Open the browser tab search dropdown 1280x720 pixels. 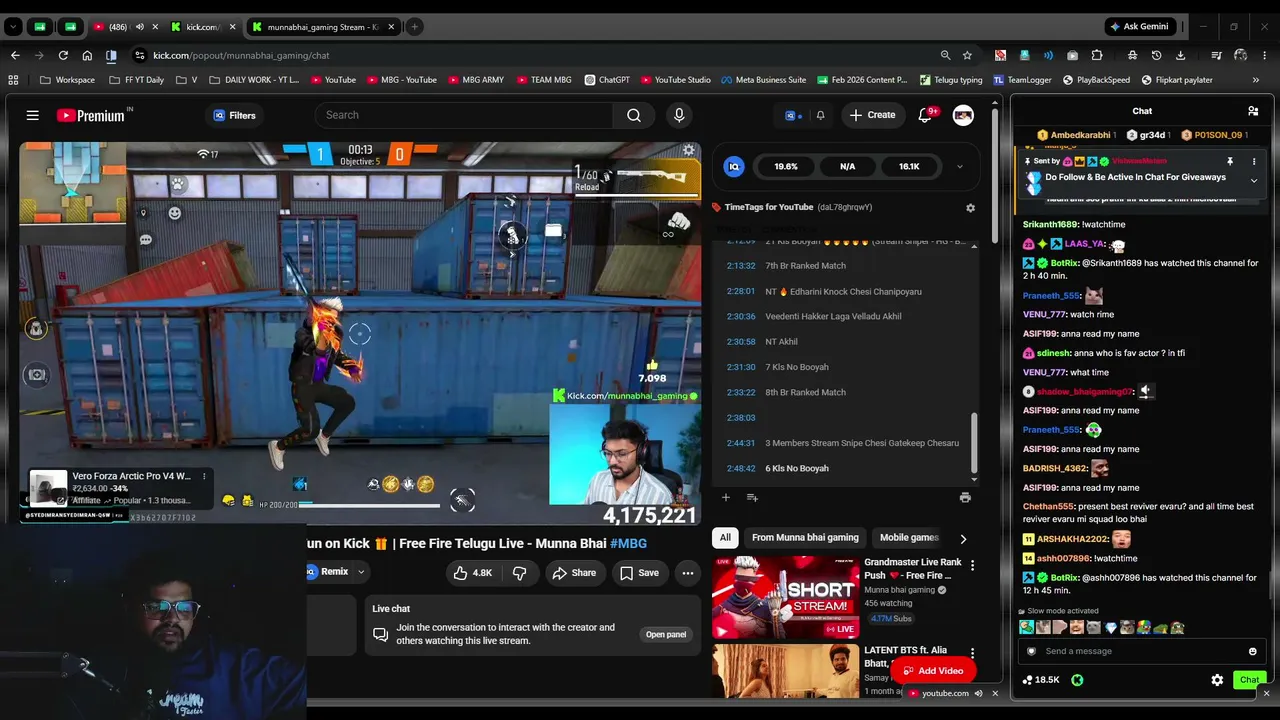(x=13, y=27)
